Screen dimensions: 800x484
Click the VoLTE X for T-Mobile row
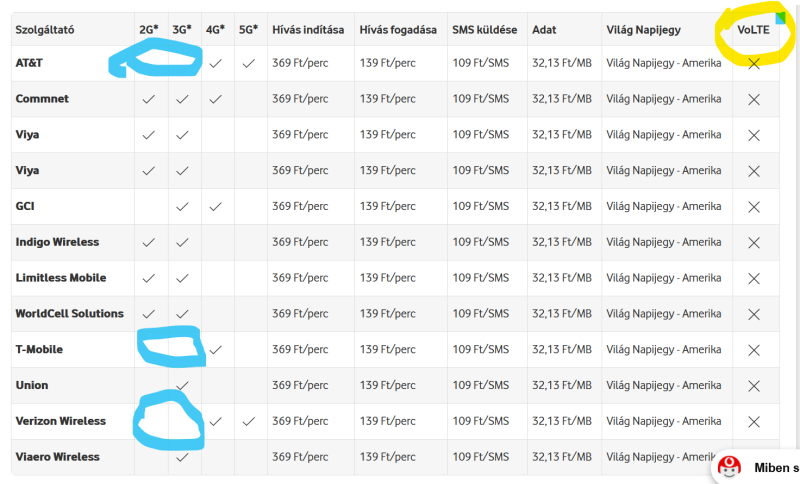[754, 350]
